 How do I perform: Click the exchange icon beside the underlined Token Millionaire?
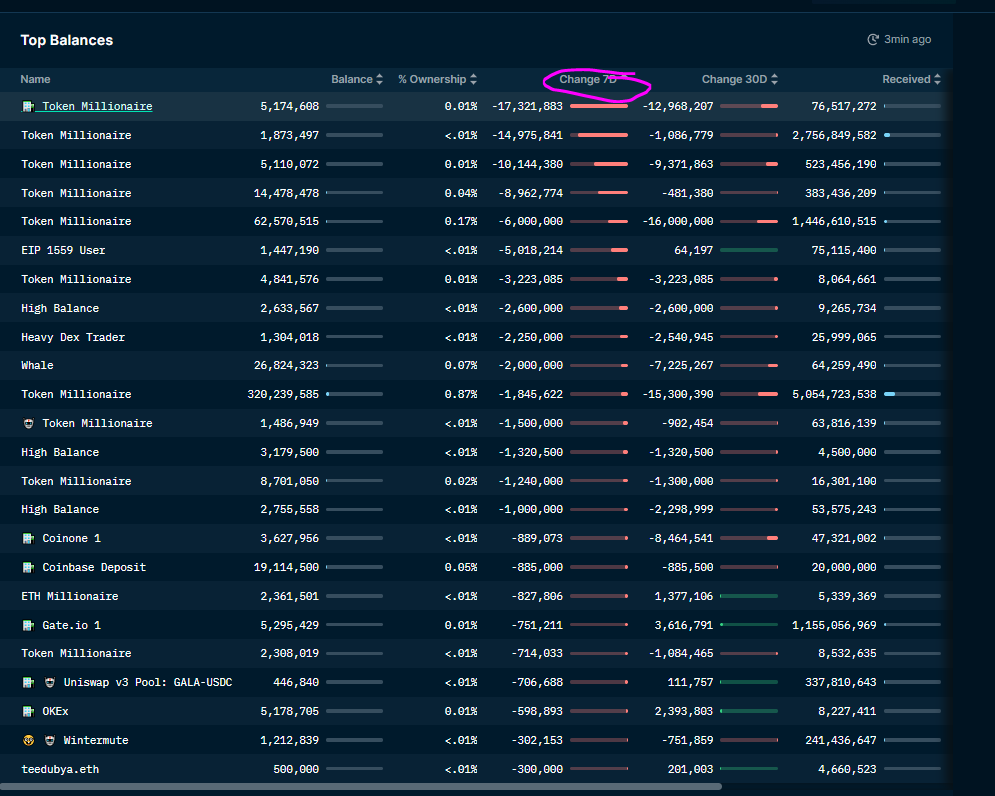[x=28, y=107]
